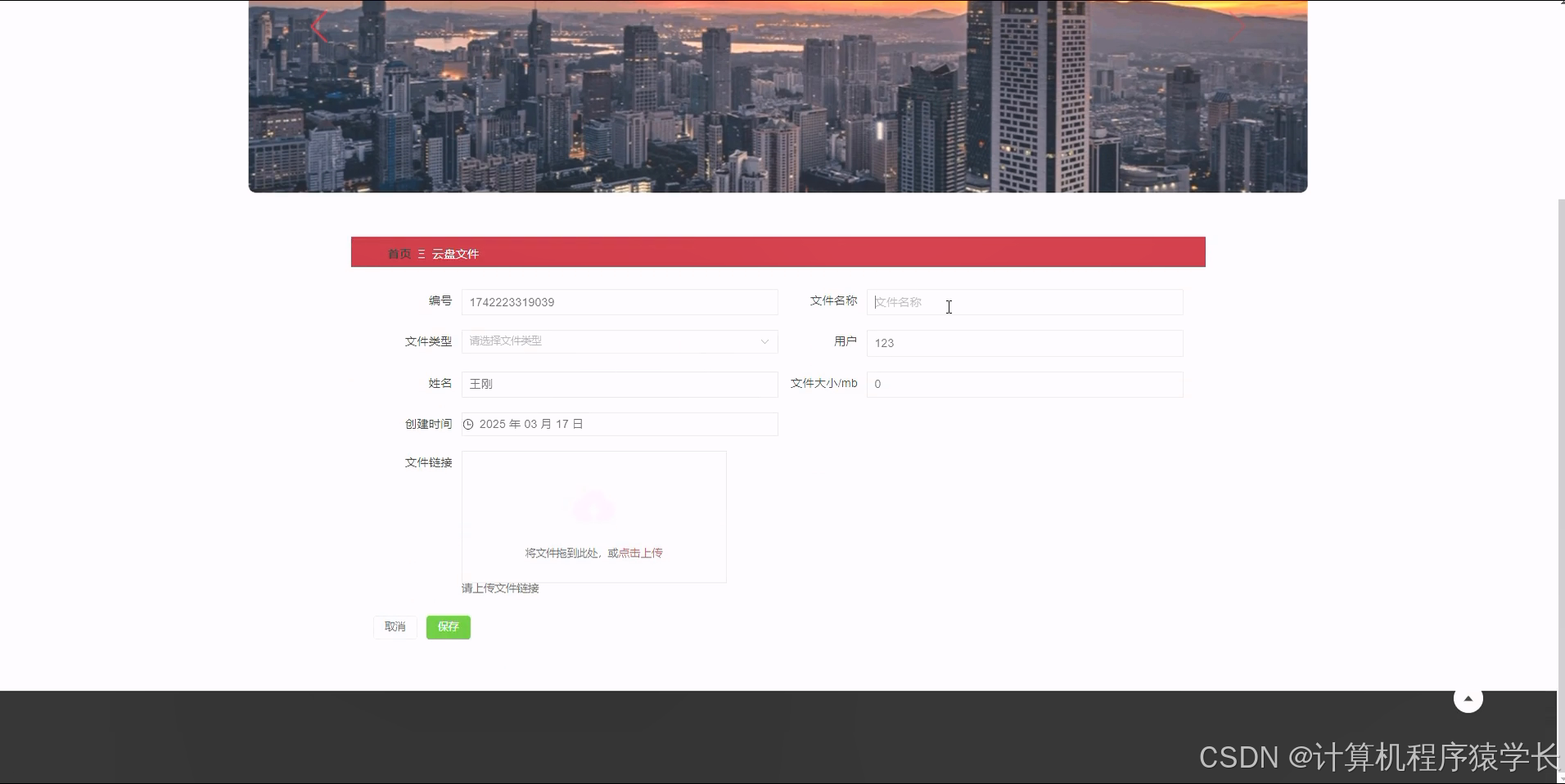Select the 编号 input showing 1742223319039
The width and height of the screenshot is (1565, 784).
619,302
